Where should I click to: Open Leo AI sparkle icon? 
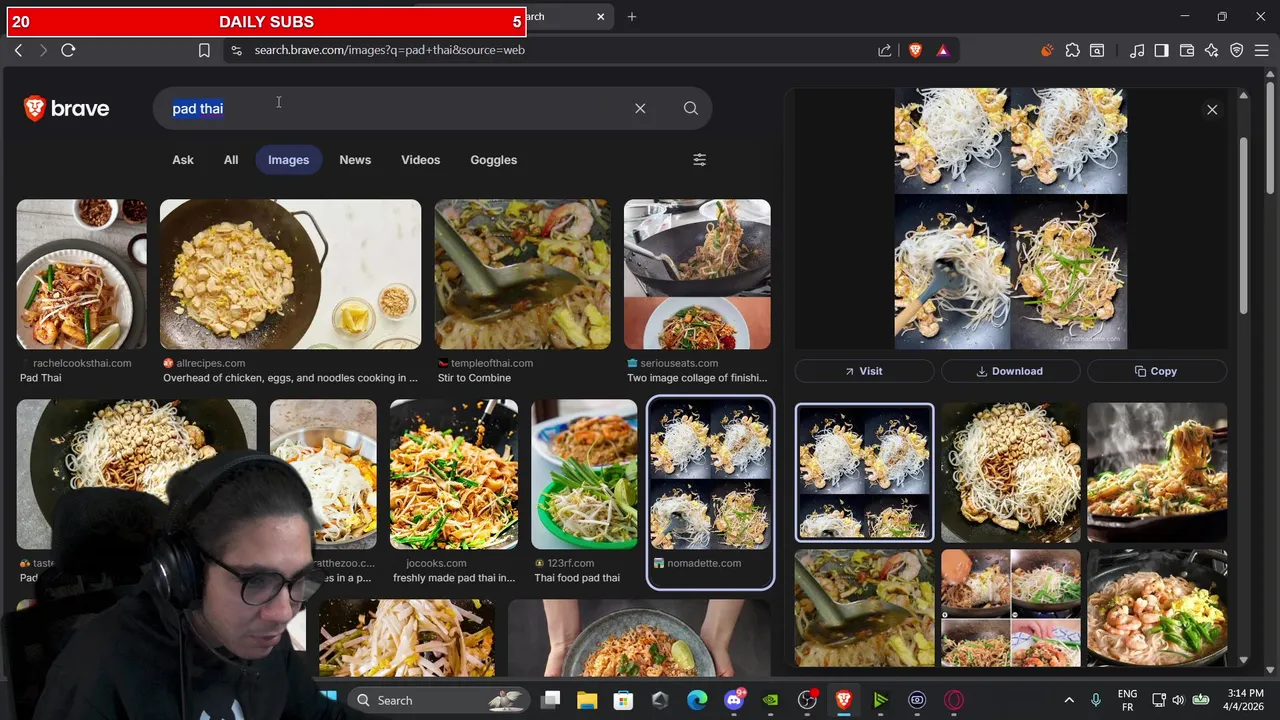click(x=1212, y=50)
